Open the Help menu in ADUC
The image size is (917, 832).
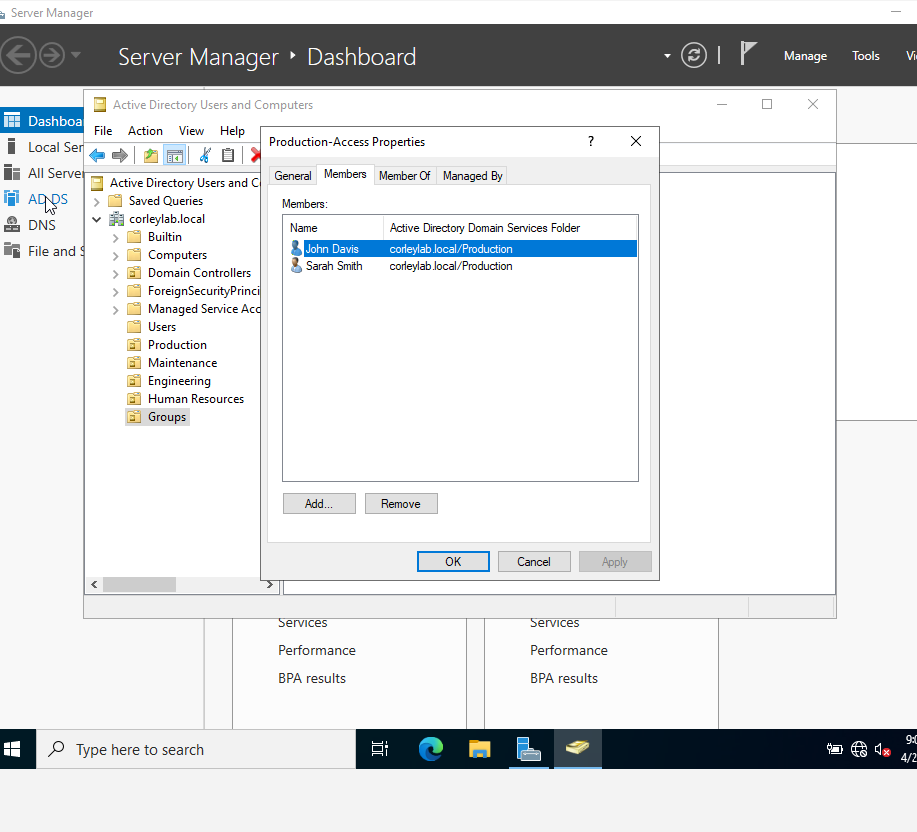pos(232,131)
